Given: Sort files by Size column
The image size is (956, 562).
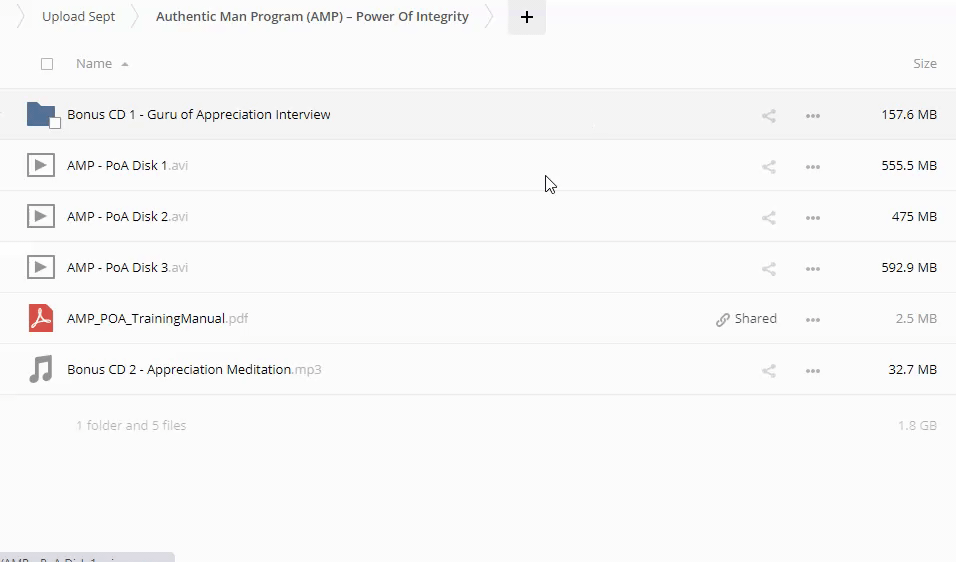Looking at the screenshot, I should pyautogui.click(x=924, y=64).
